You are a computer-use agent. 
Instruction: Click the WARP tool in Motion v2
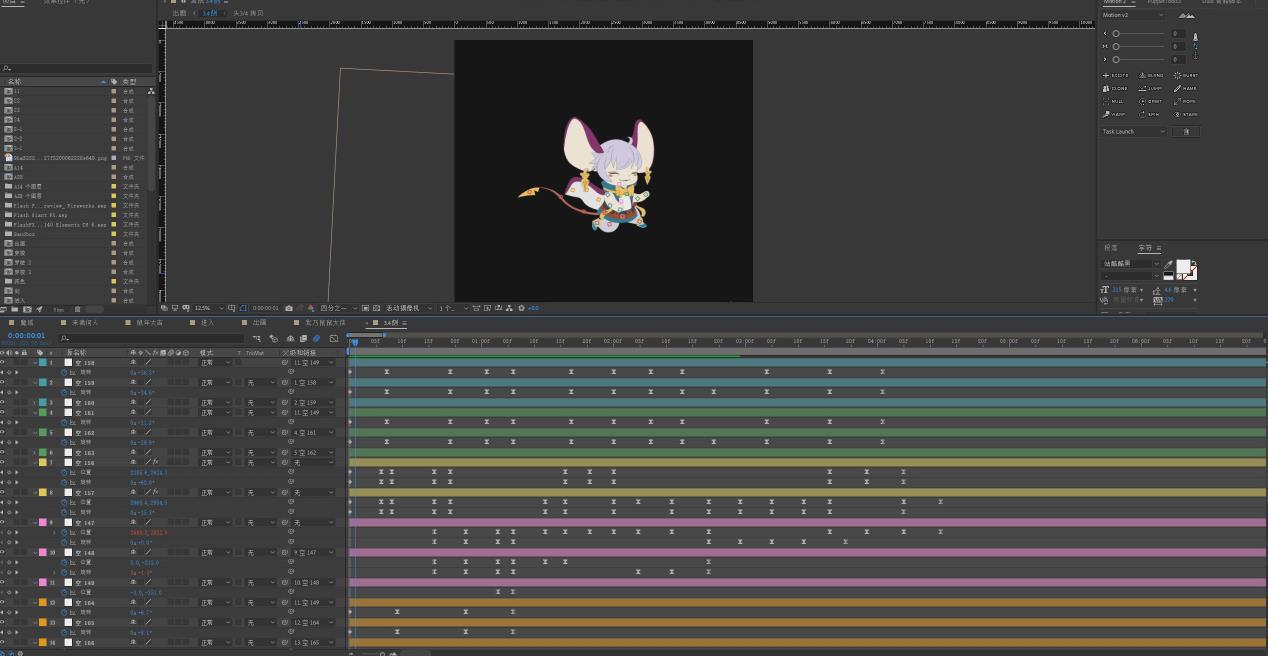pos(1116,114)
